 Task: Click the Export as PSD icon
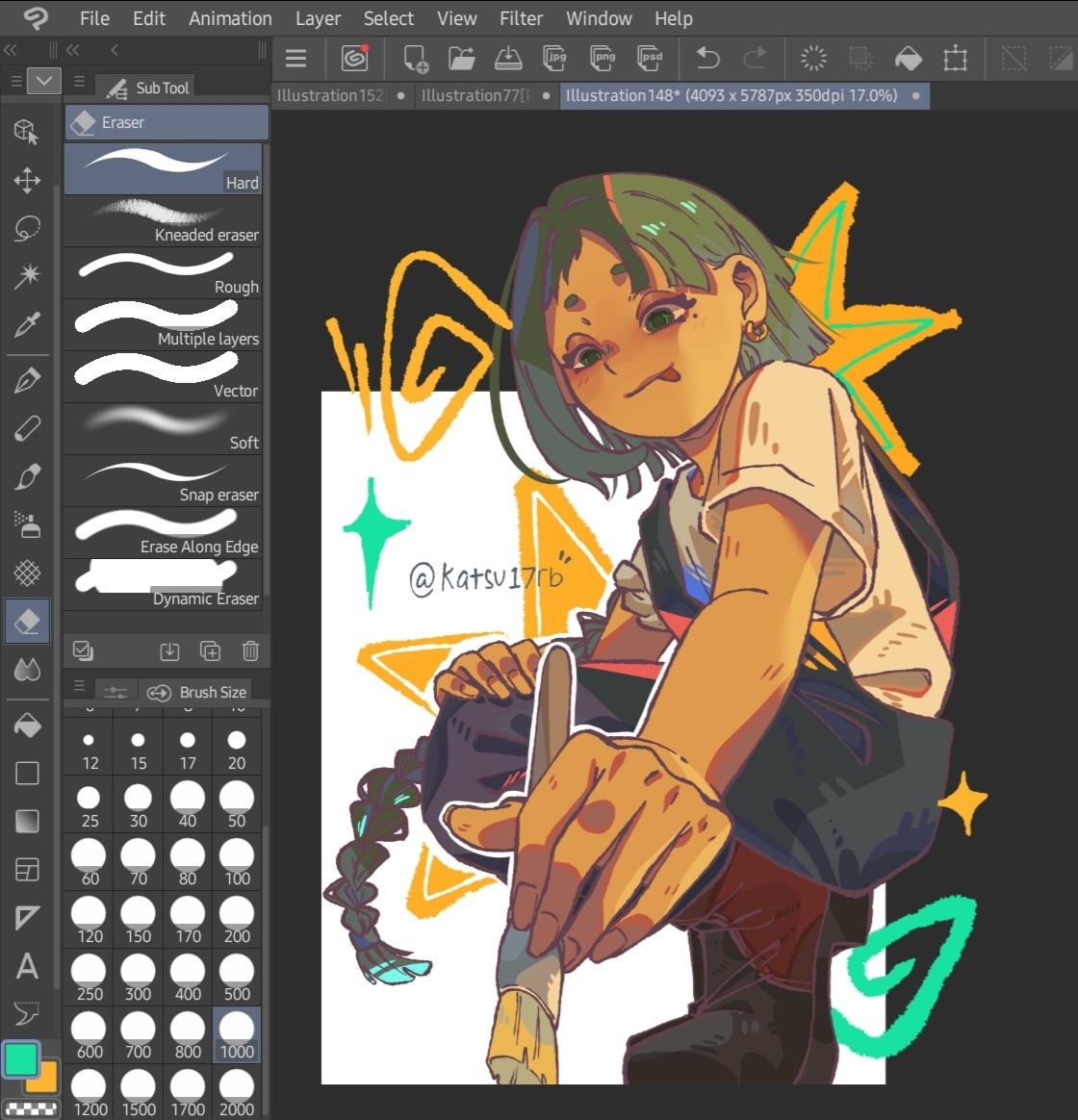651,59
